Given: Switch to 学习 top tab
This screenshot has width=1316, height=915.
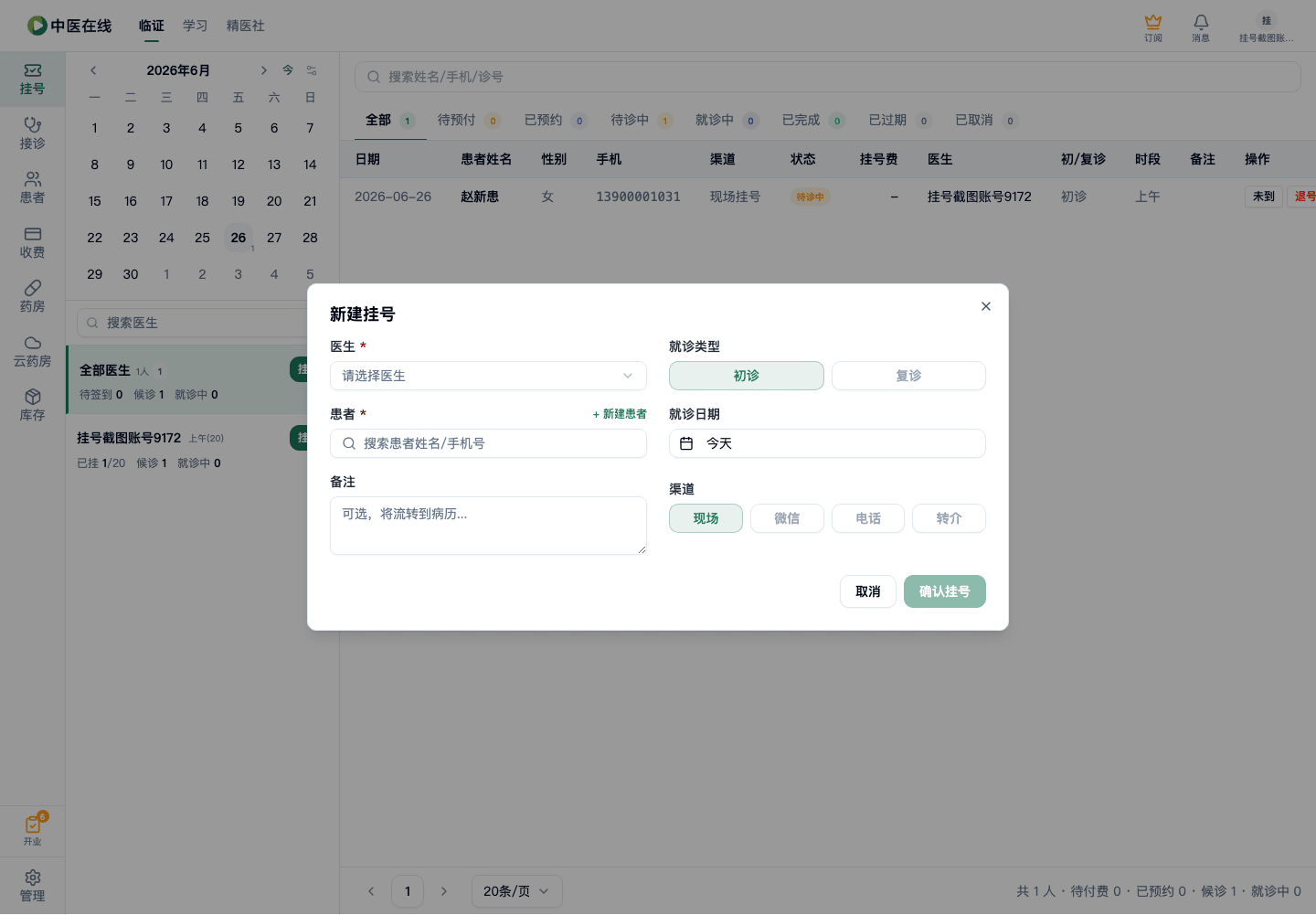Looking at the screenshot, I should coord(196,26).
